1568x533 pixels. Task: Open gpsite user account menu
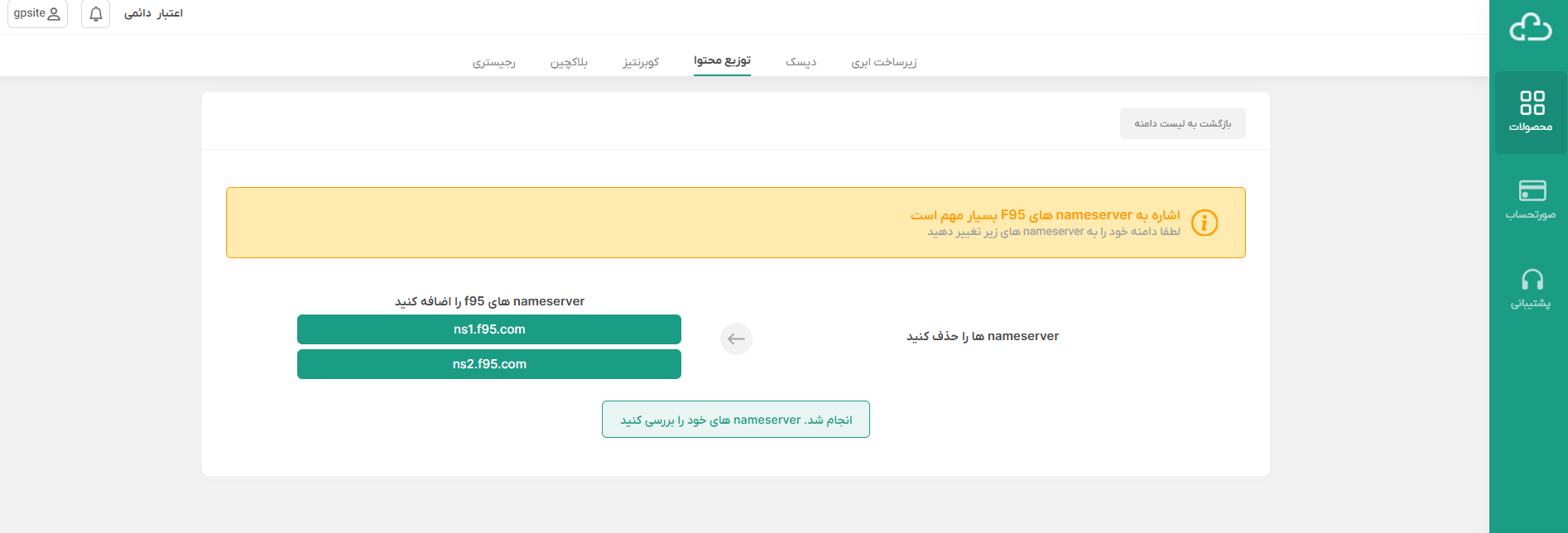(x=37, y=14)
